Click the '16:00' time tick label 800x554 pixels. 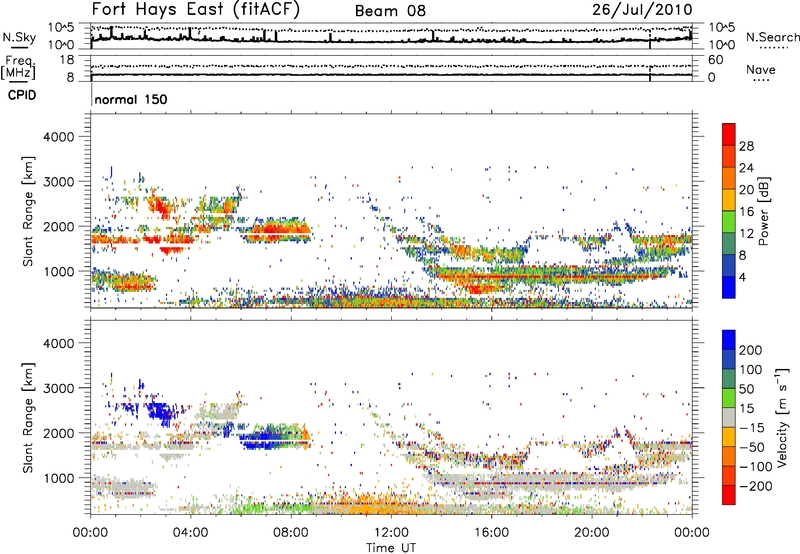click(491, 533)
